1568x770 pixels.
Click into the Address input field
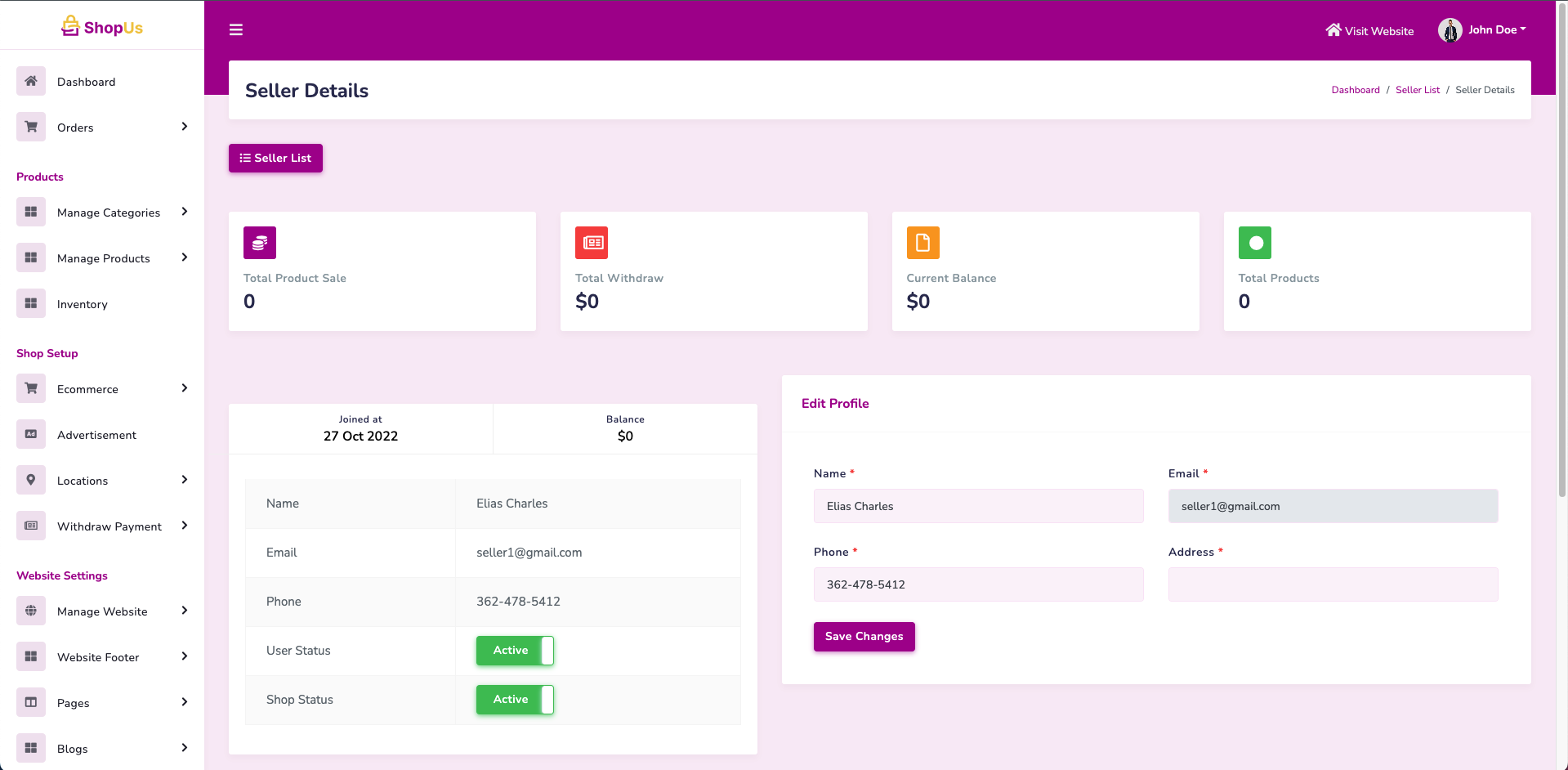tap(1333, 584)
